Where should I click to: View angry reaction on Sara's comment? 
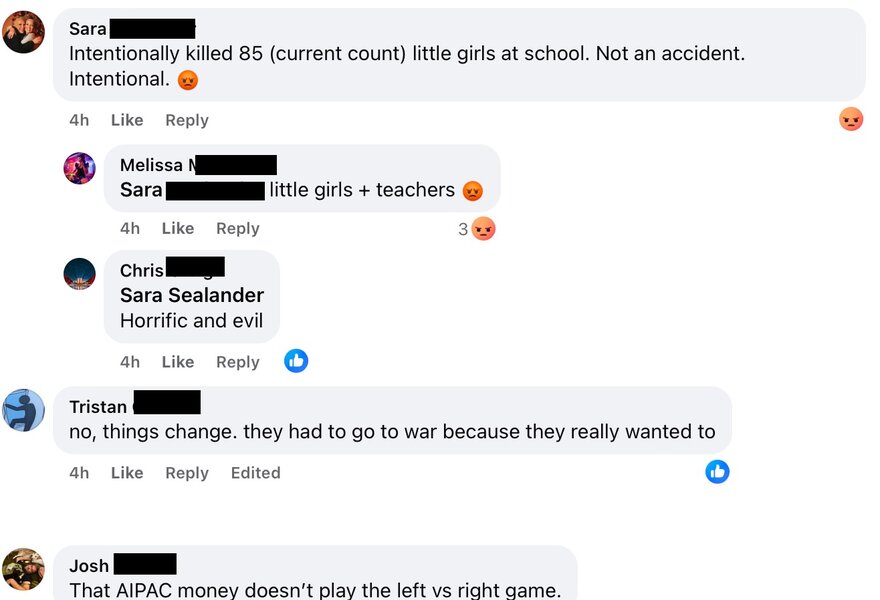click(851, 119)
